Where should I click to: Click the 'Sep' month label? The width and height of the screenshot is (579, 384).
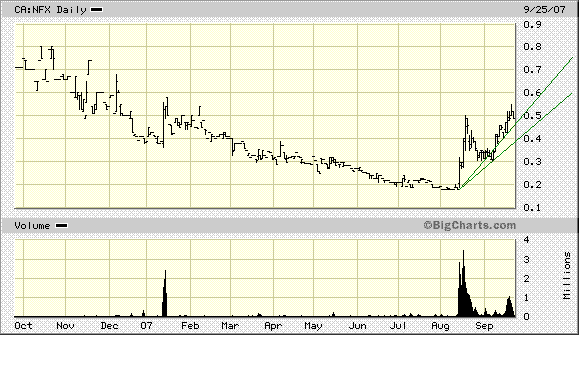point(484,326)
